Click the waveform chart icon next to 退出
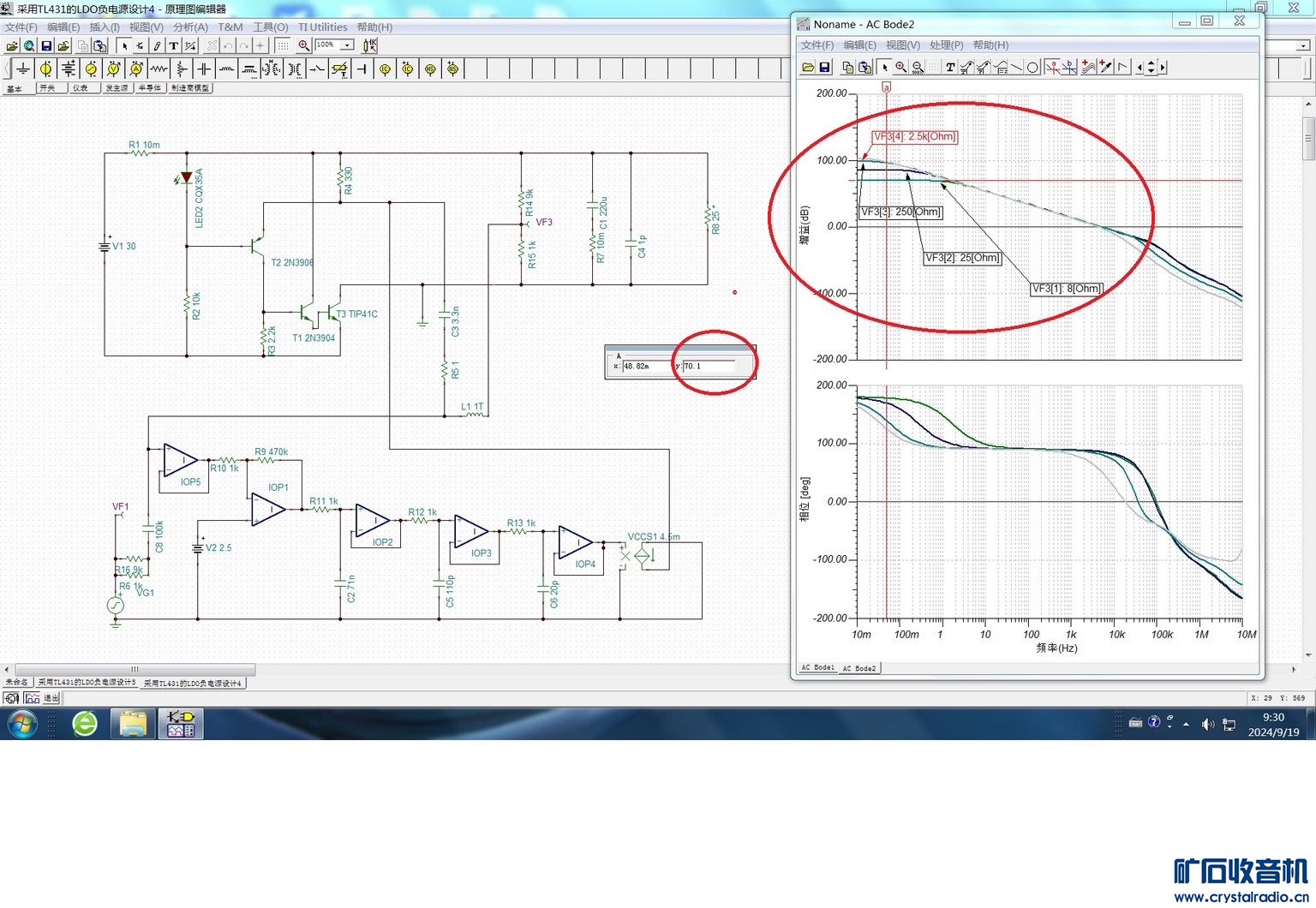 coord(31,698)
